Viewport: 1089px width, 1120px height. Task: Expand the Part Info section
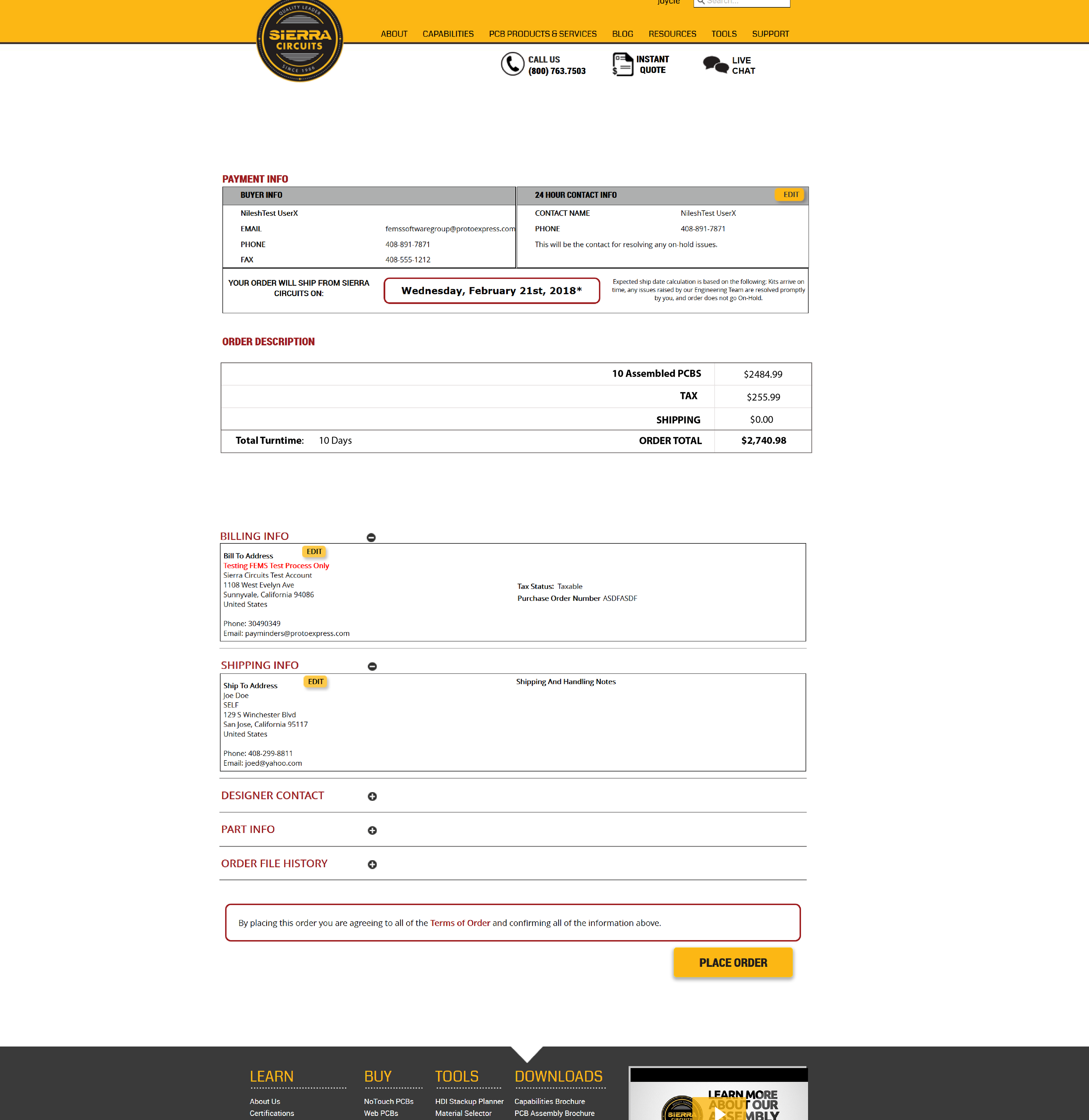tap(372, 830)
